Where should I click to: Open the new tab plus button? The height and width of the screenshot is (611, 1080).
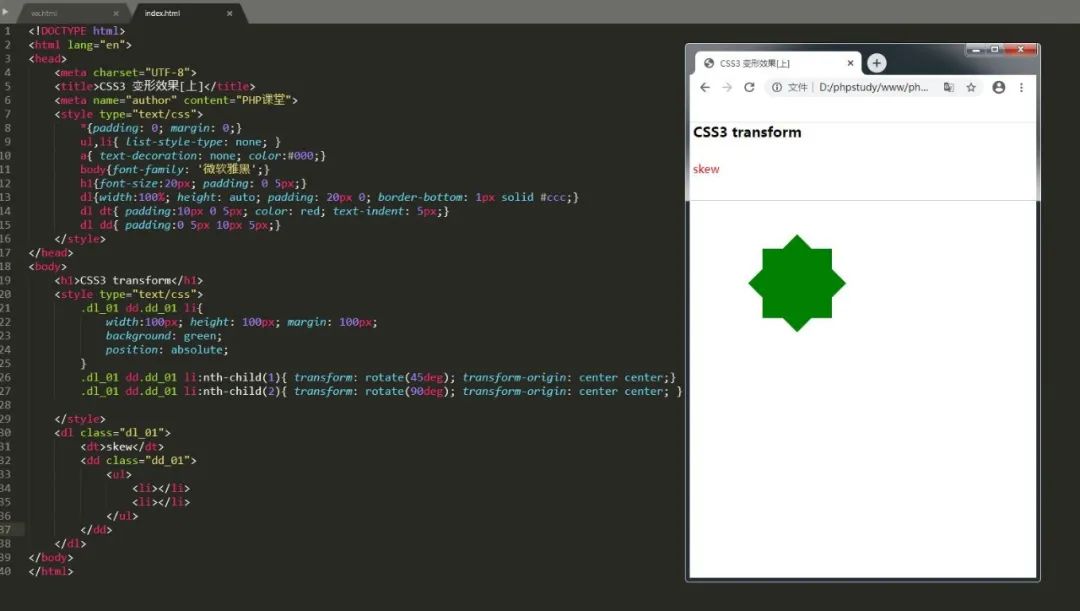pos(876,63)
